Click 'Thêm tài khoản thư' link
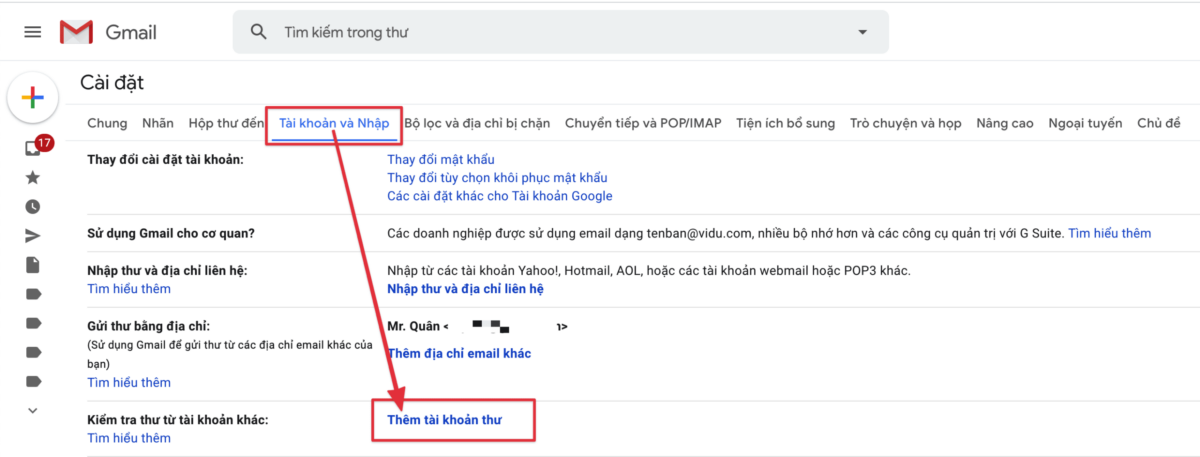The width and height of the screenshot is (1200, 457). (444, 420)
